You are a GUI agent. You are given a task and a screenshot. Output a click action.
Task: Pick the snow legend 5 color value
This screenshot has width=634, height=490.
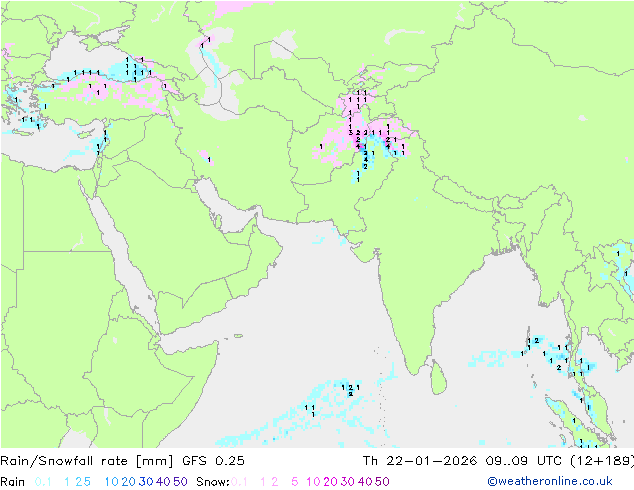(294, 482)
